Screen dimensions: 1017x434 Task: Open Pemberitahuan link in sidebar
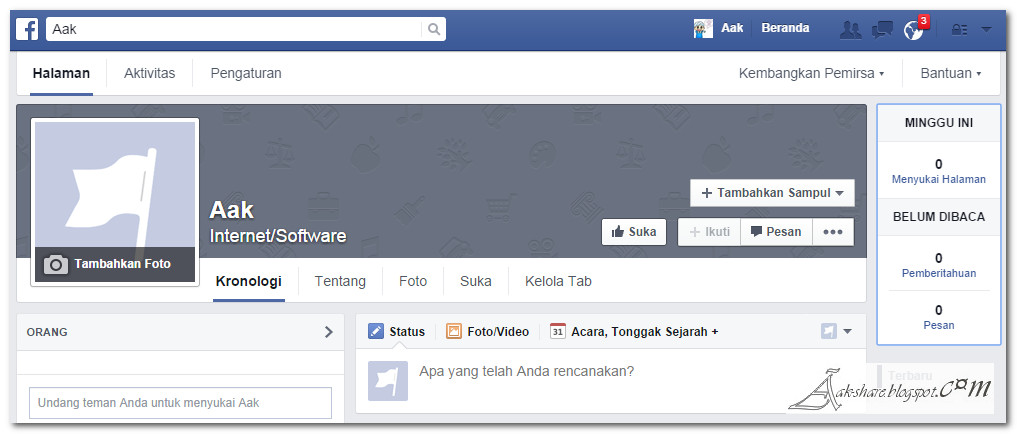[x=939, y=273]
